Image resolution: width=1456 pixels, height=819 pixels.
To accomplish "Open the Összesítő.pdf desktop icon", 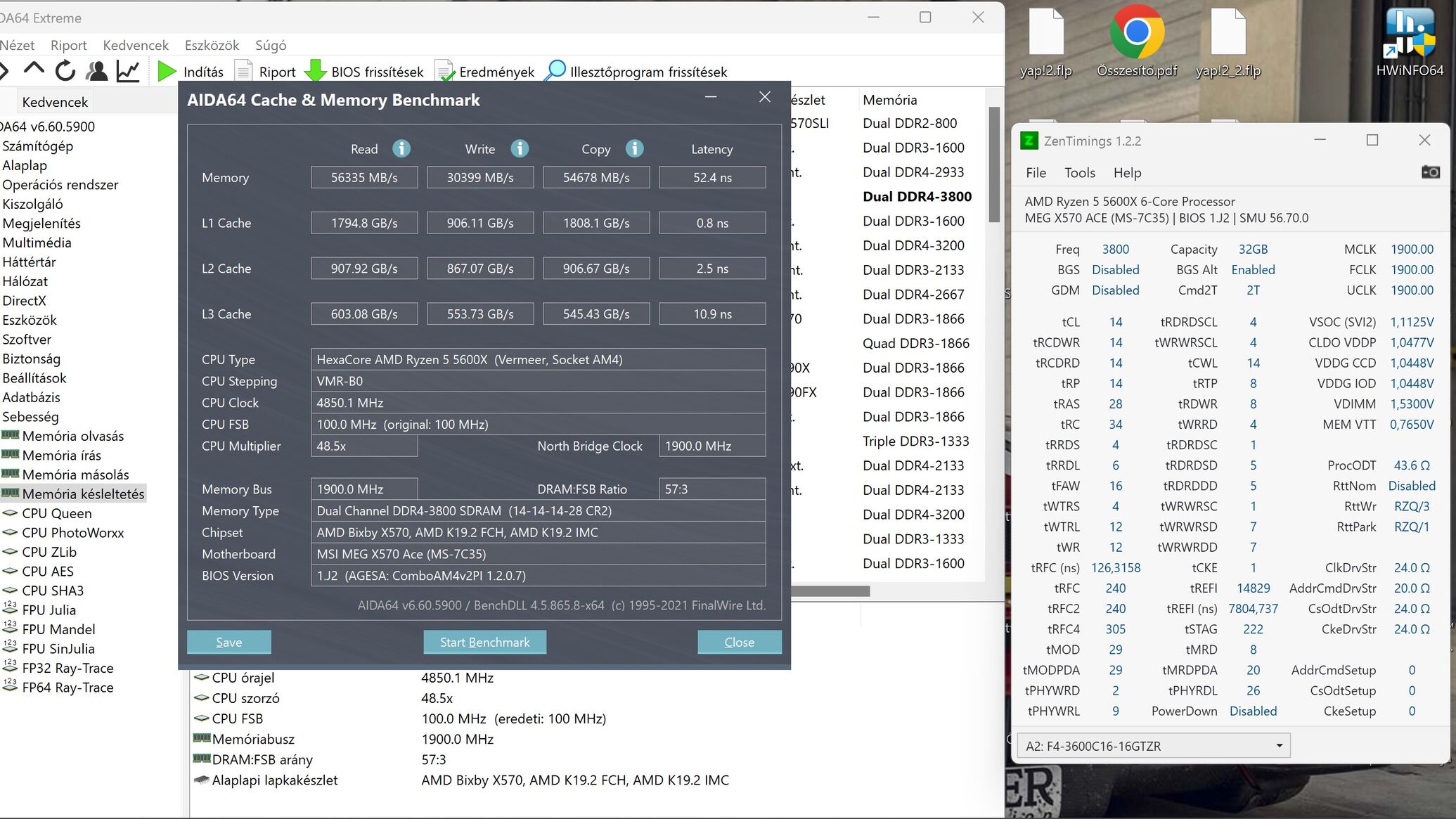I will (x=1137, y=41).
